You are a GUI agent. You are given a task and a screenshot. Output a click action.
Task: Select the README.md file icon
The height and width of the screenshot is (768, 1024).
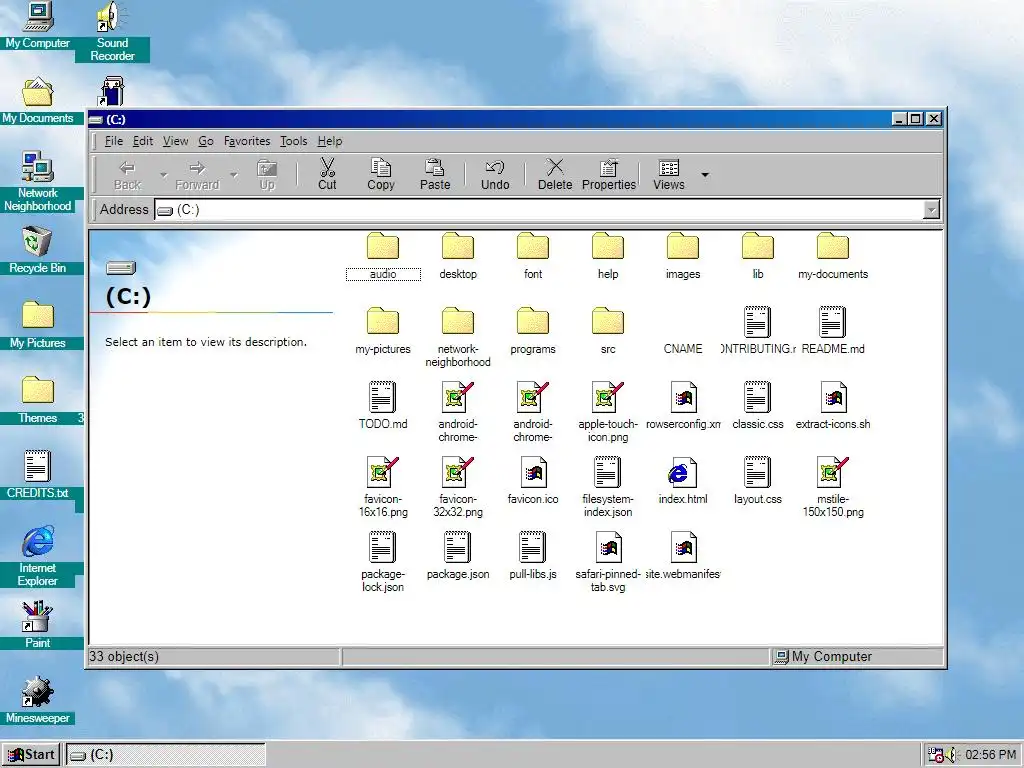coord(833,322)
